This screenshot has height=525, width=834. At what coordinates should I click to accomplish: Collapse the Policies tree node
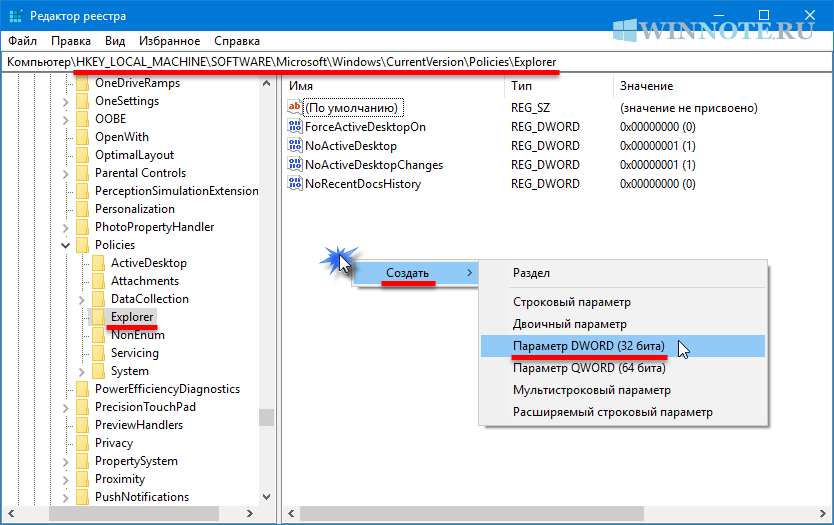65,245
